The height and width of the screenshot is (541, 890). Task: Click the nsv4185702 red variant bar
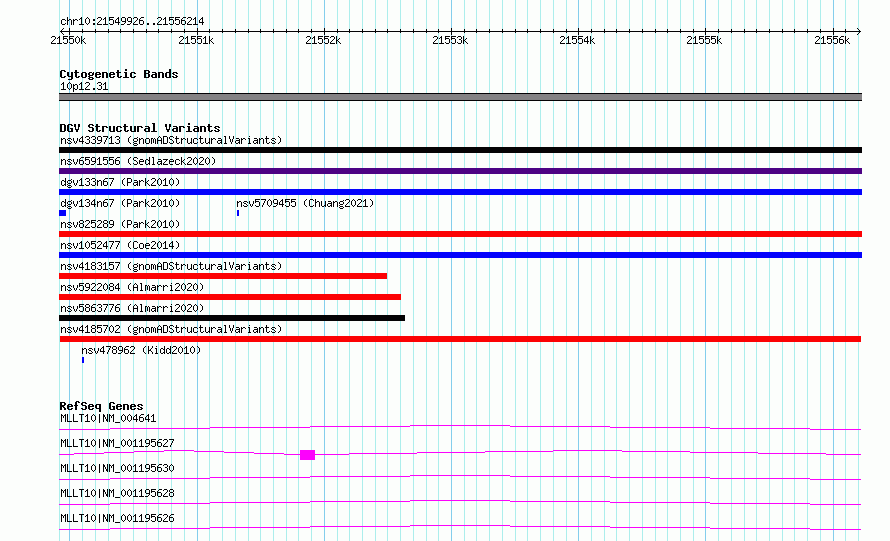pyautogui.click(x=460, y=339)
